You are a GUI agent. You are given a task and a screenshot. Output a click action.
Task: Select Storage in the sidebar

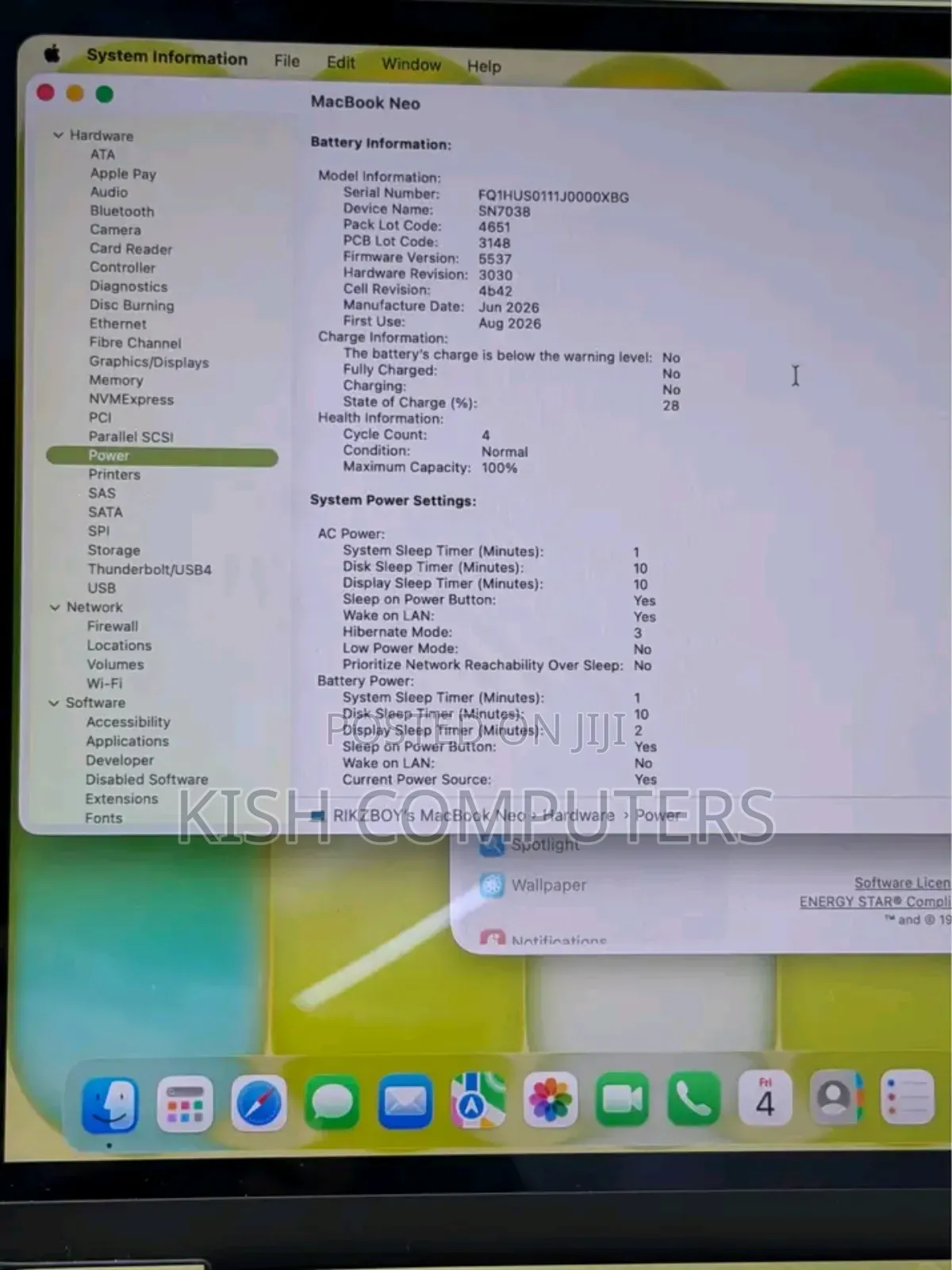point(113,550)
